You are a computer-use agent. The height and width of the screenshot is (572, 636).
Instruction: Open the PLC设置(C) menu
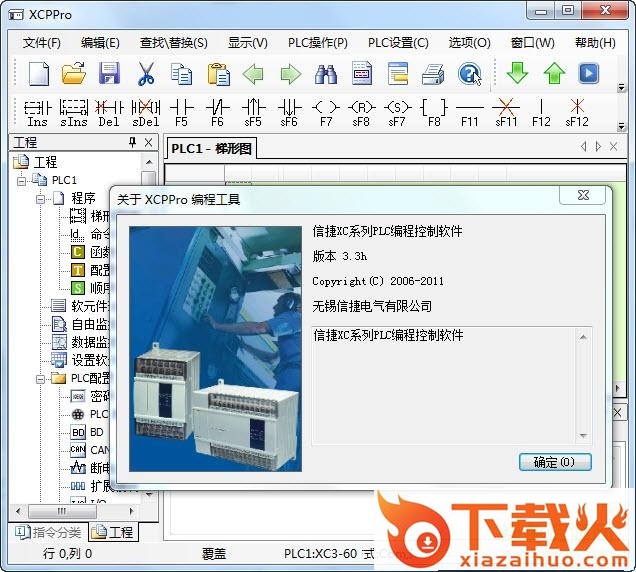(x=398, y=43)
